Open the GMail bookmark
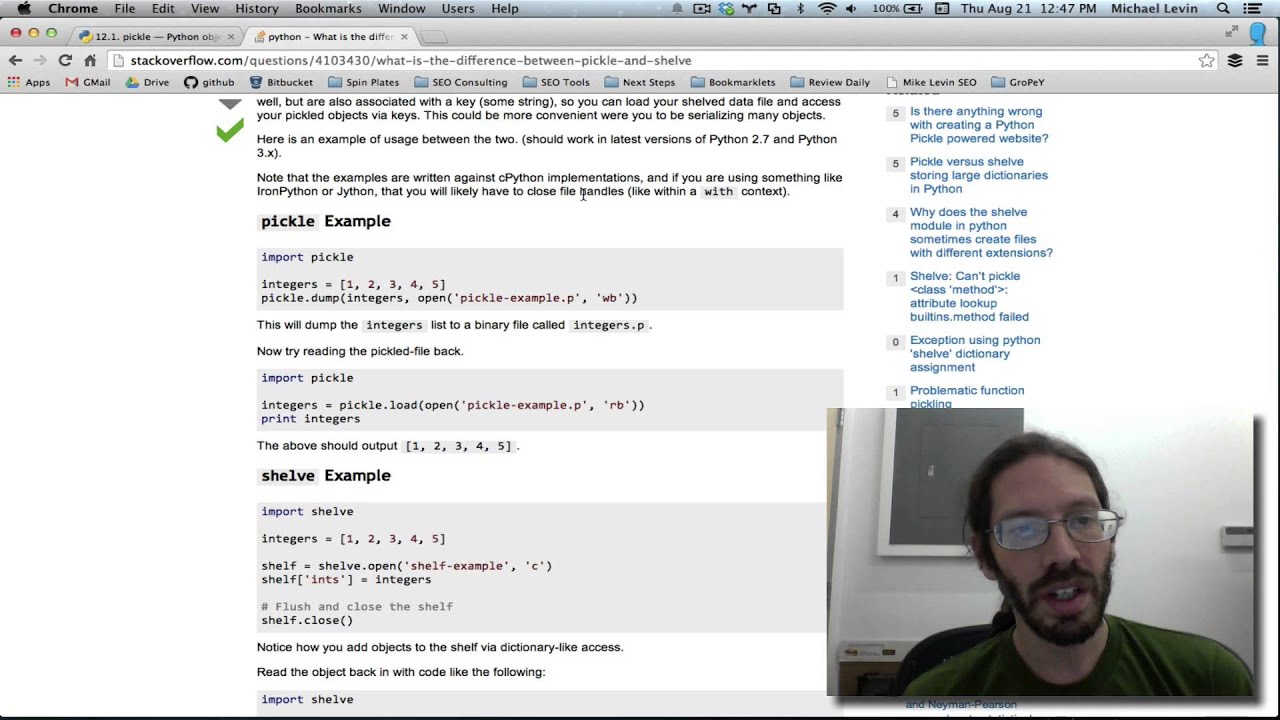Screen dimensions: 1280x720 (88, 82)
